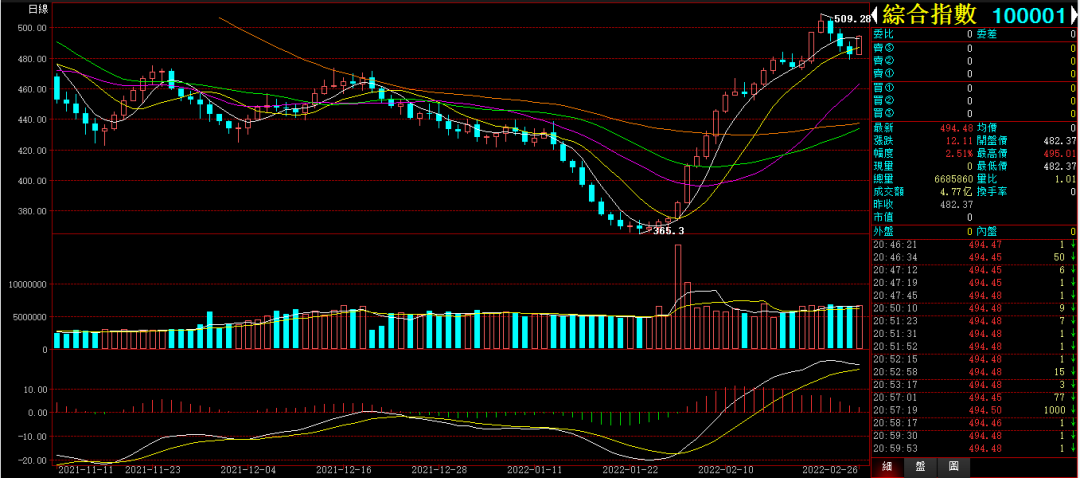Click the 總量 value 6685860
The image size is (1080, 478).
click(953, 178)
